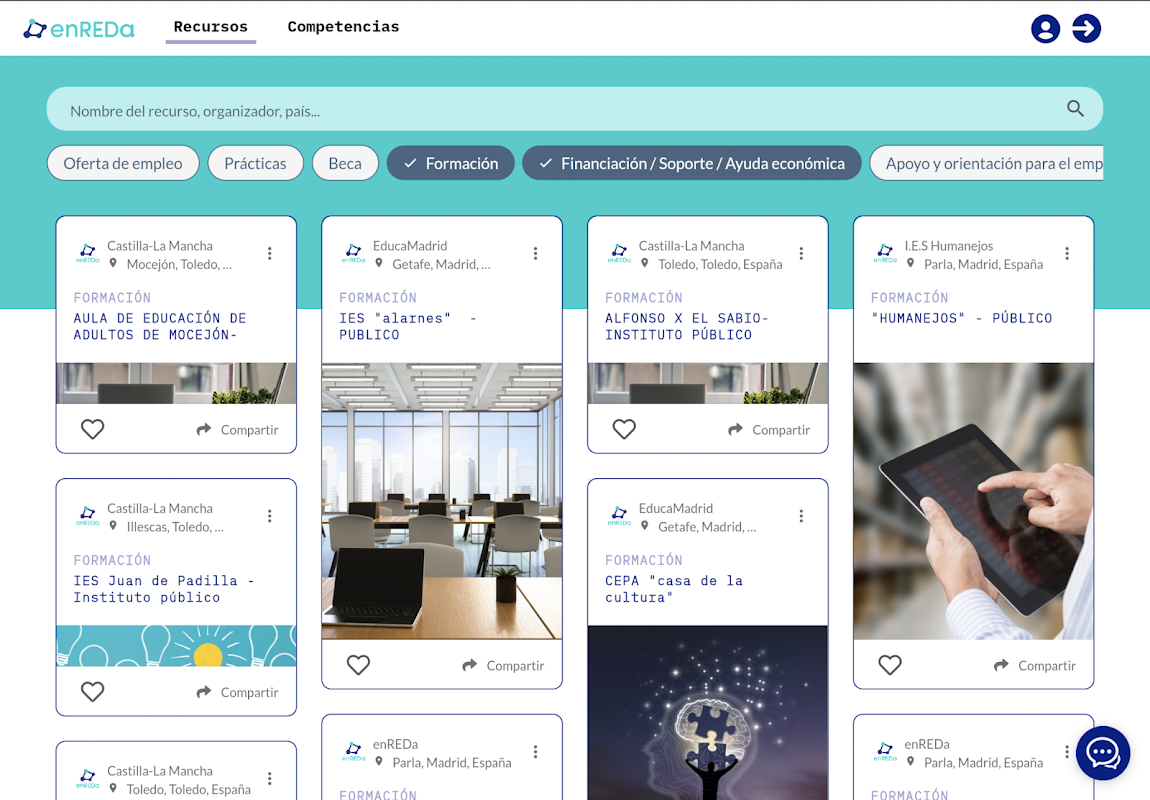Viewport: 1150px width, 800px height.
Task: Share the IES alarnes card
Action: point(503,666)
